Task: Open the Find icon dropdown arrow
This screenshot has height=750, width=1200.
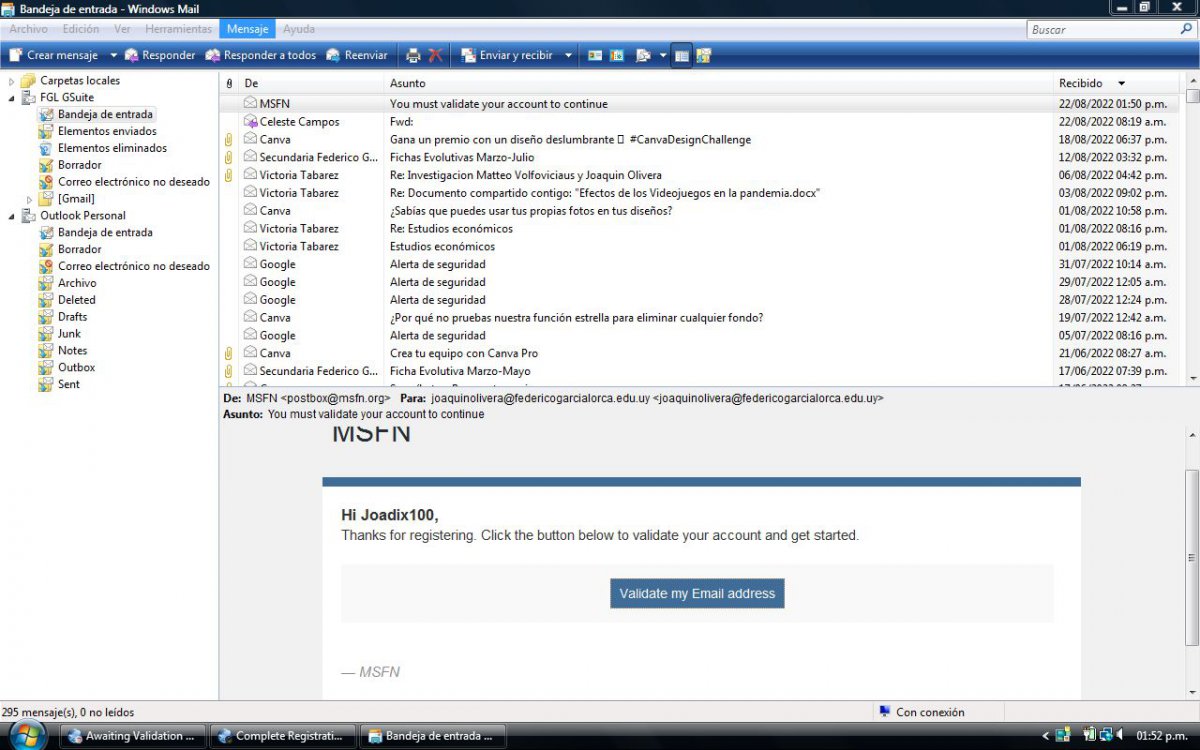Action: point(662,55)
